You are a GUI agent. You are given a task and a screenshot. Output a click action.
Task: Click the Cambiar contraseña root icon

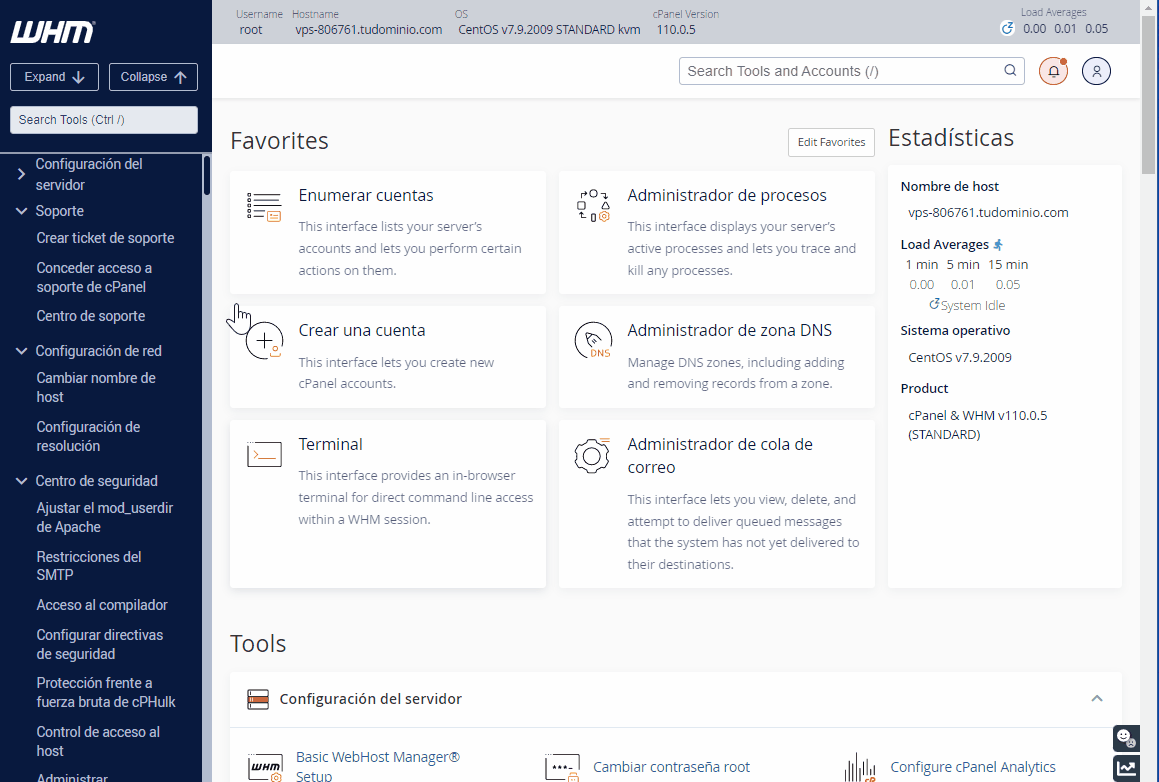pos(562,767)
